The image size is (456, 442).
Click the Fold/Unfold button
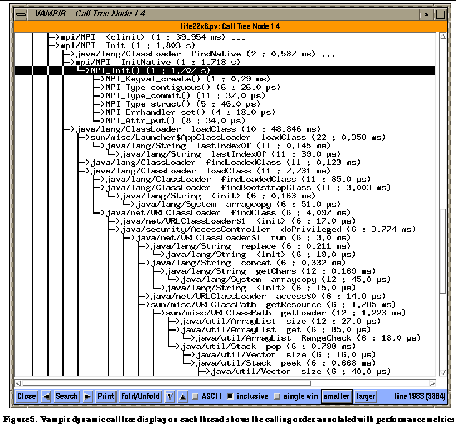click(x=140, y=396)
